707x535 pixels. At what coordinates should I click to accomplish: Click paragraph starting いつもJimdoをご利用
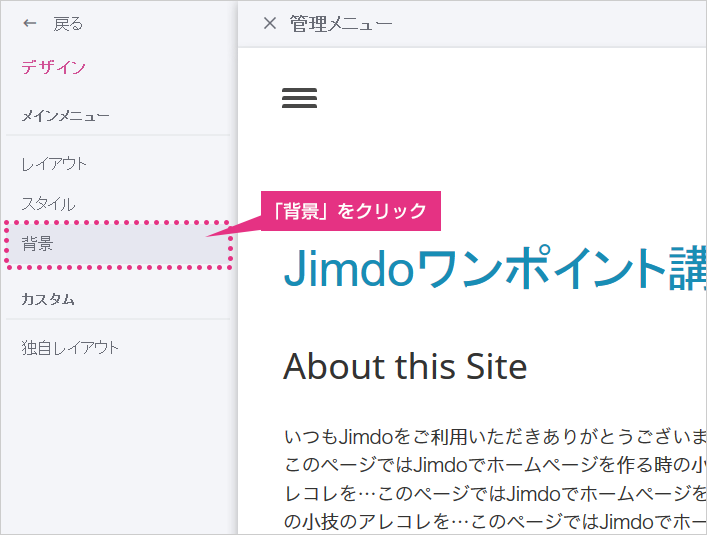point(495,479)
